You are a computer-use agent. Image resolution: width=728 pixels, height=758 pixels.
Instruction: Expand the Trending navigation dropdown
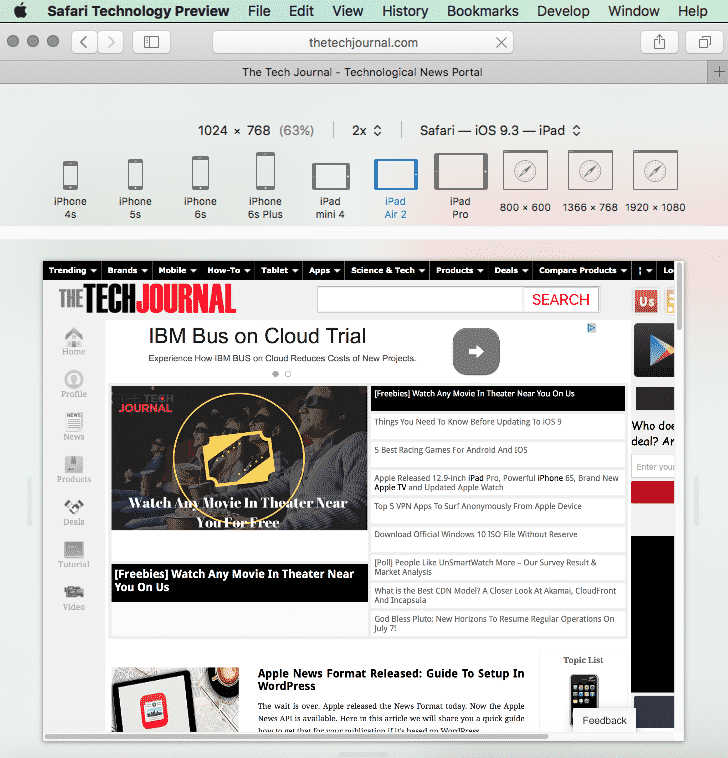[72, 270]
